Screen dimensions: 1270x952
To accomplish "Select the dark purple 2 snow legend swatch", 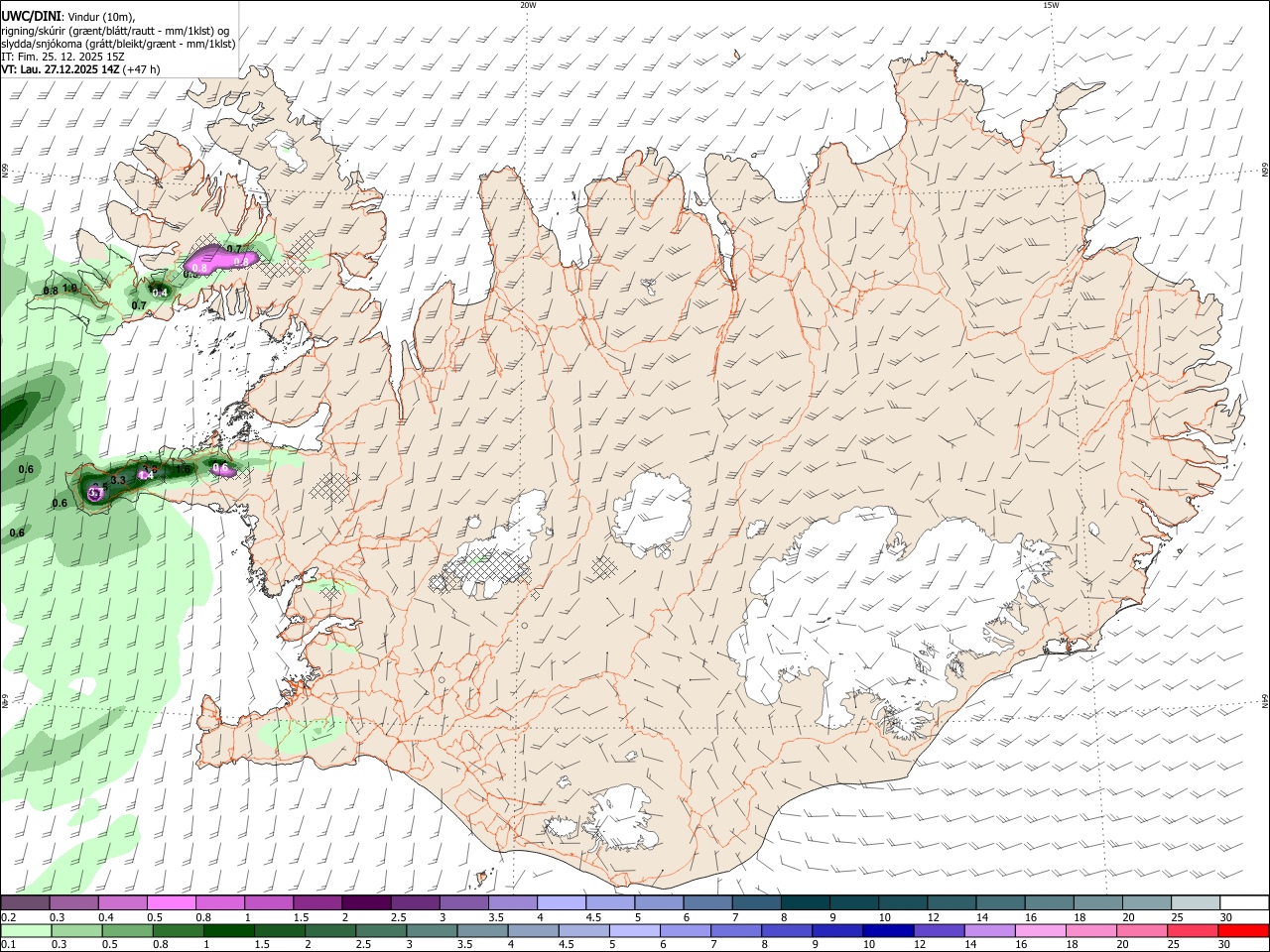I will 366,903.
